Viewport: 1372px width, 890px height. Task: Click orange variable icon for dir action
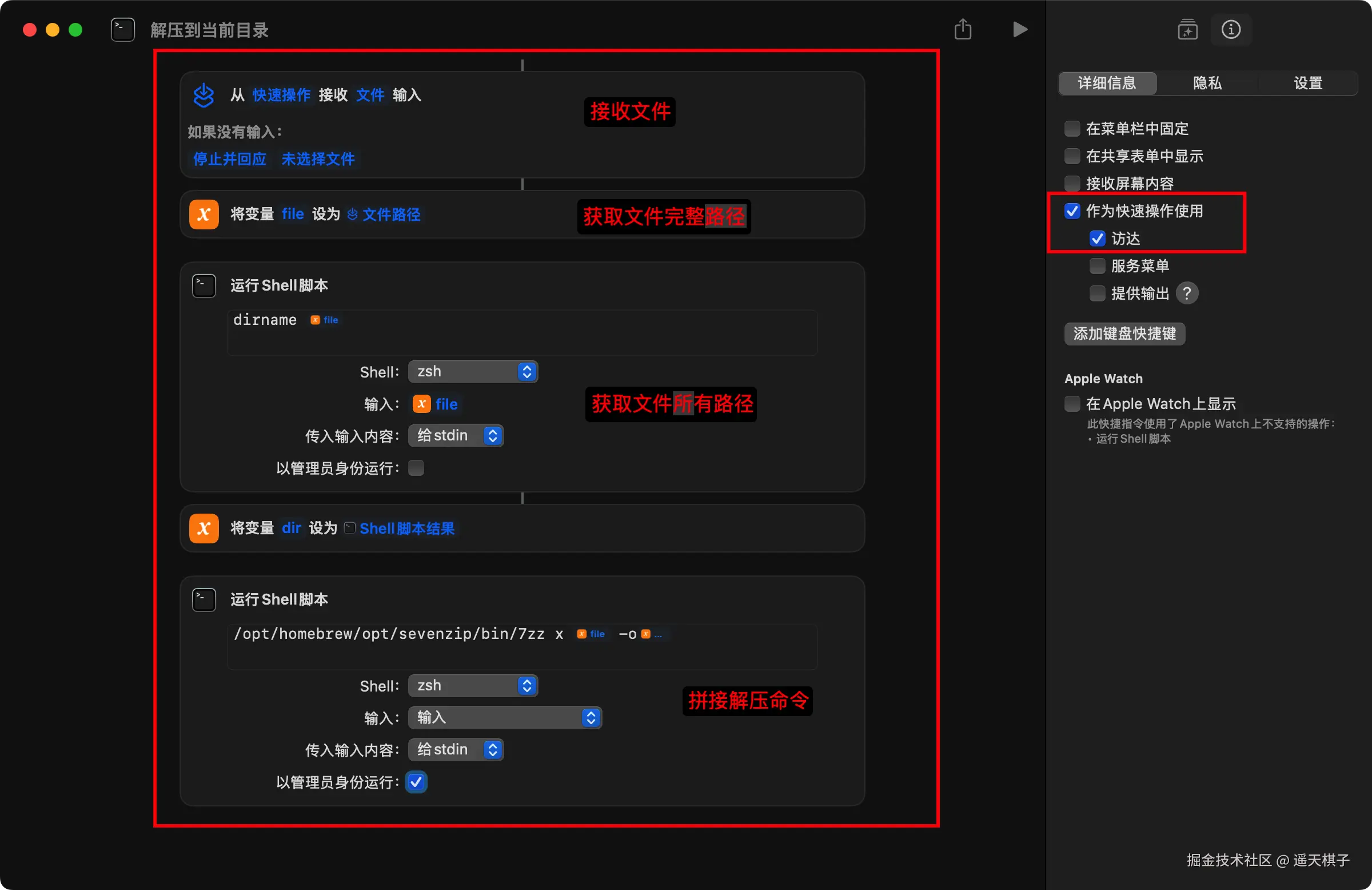click(x=204, y=529)
